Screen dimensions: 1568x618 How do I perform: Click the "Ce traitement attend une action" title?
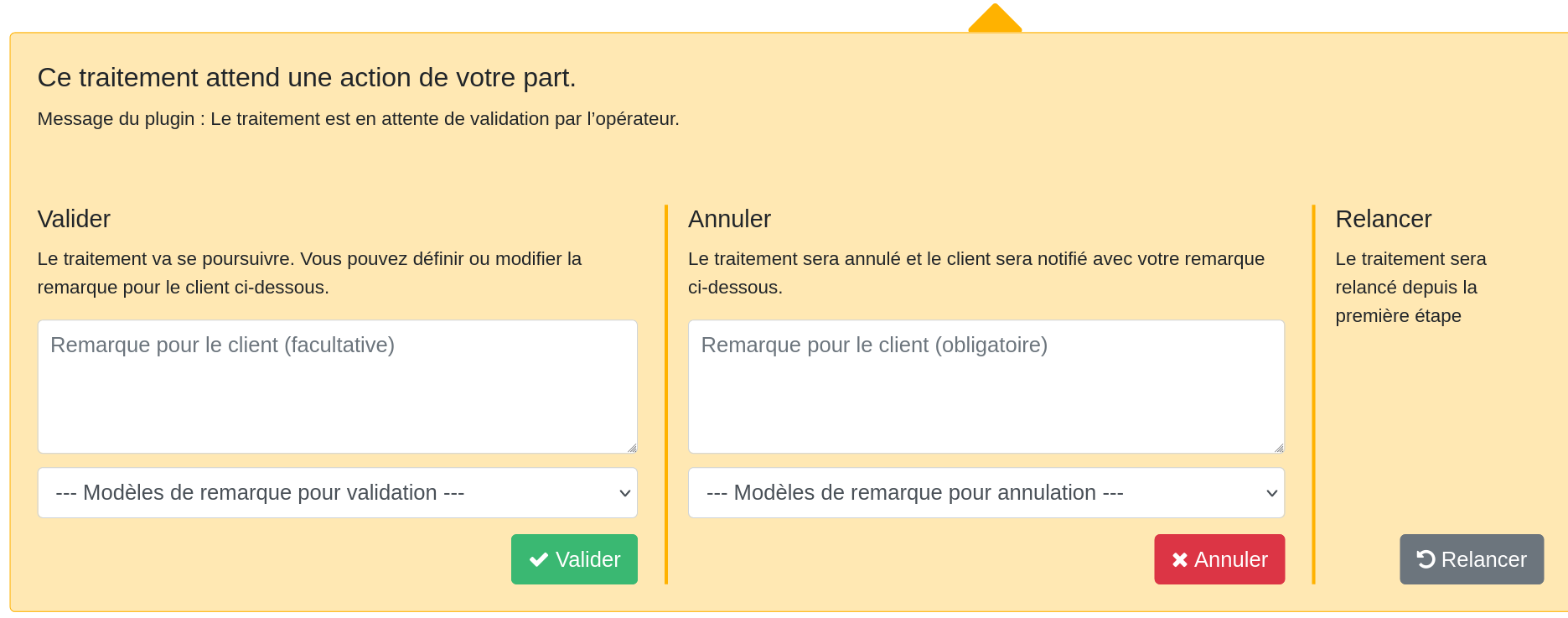point(307,78)
